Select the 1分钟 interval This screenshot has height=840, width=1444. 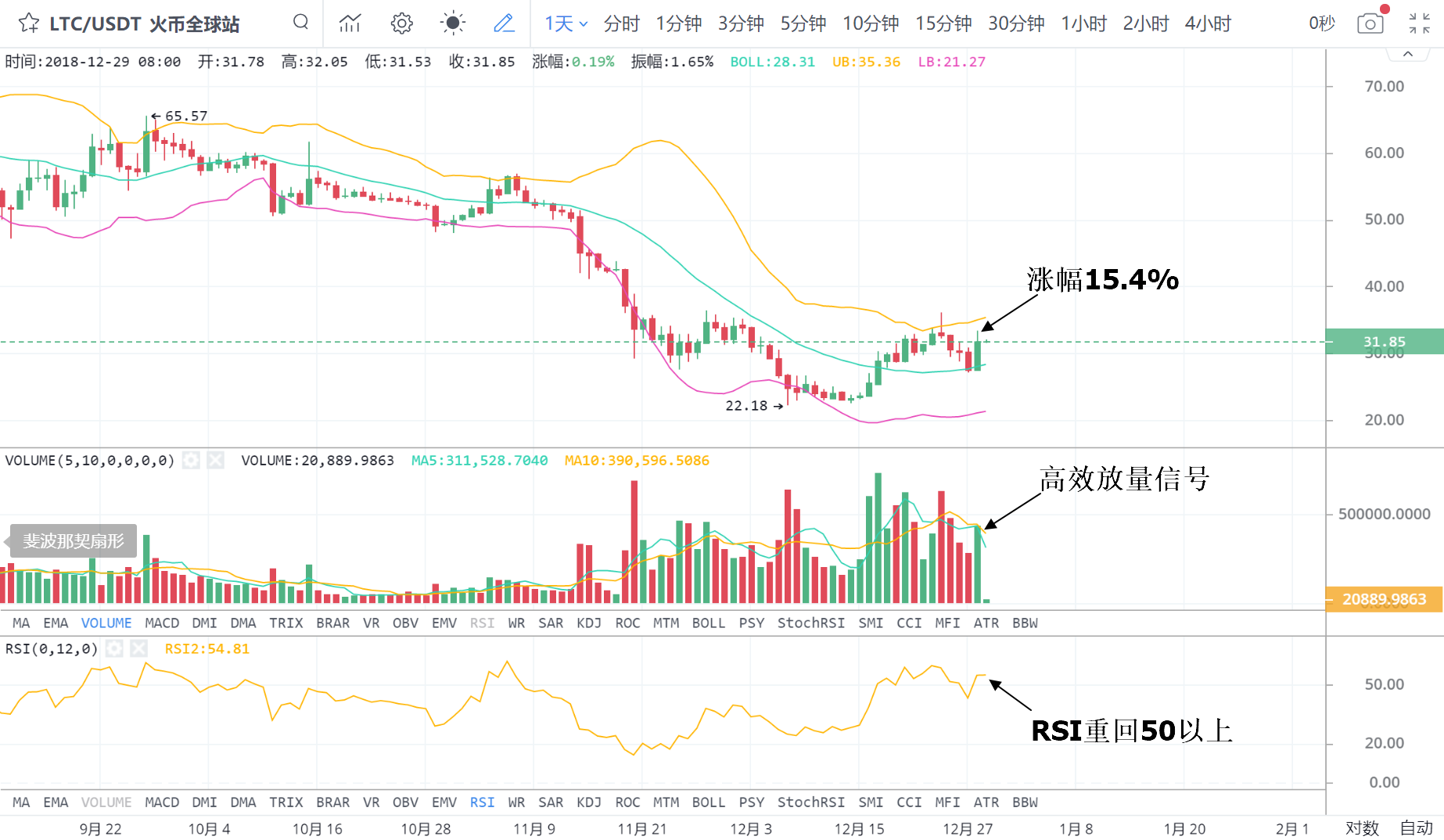click(x=679, y=23)
